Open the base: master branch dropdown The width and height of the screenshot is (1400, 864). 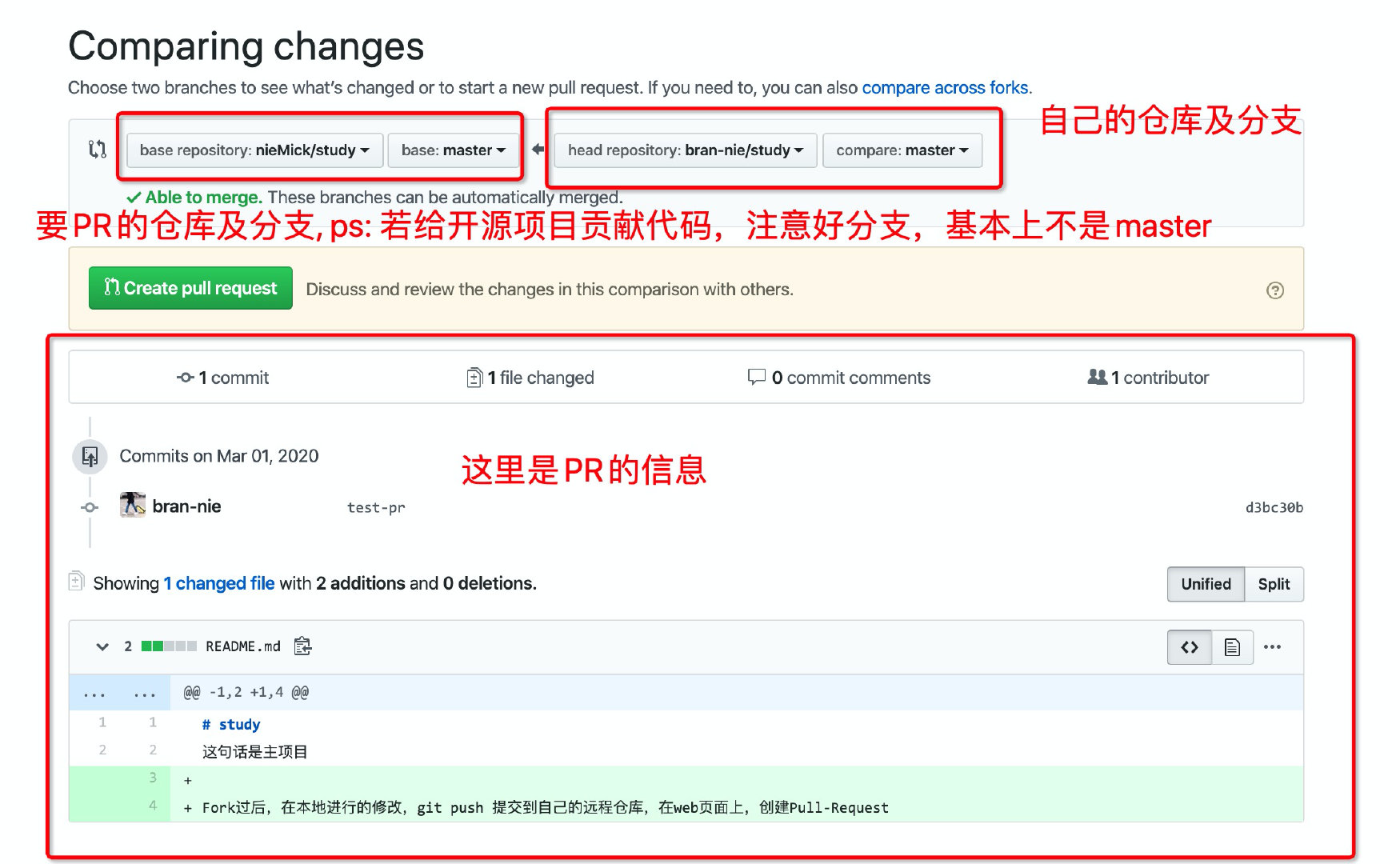point(454,150)
